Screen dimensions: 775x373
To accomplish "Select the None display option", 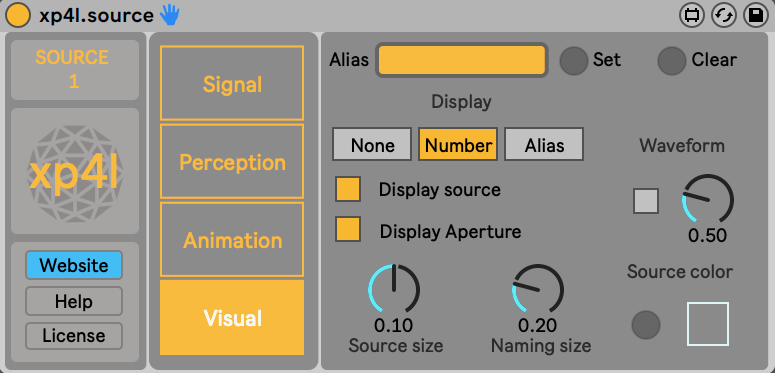I will click(372, 144).
